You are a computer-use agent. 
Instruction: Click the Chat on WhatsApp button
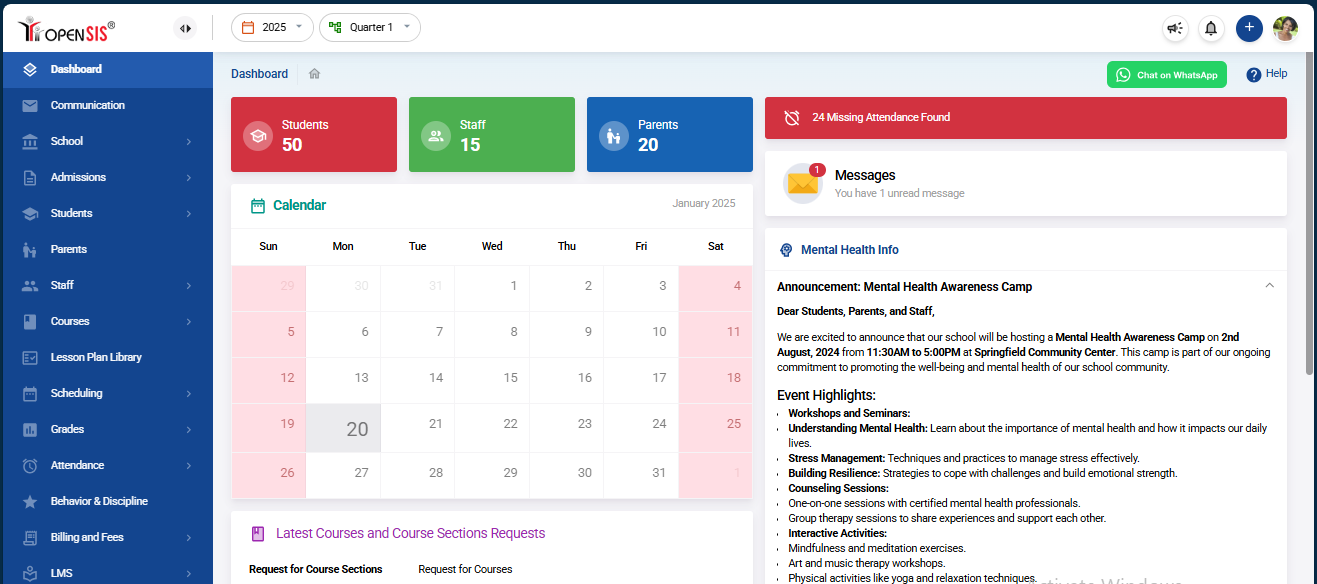click(1166, 74)
